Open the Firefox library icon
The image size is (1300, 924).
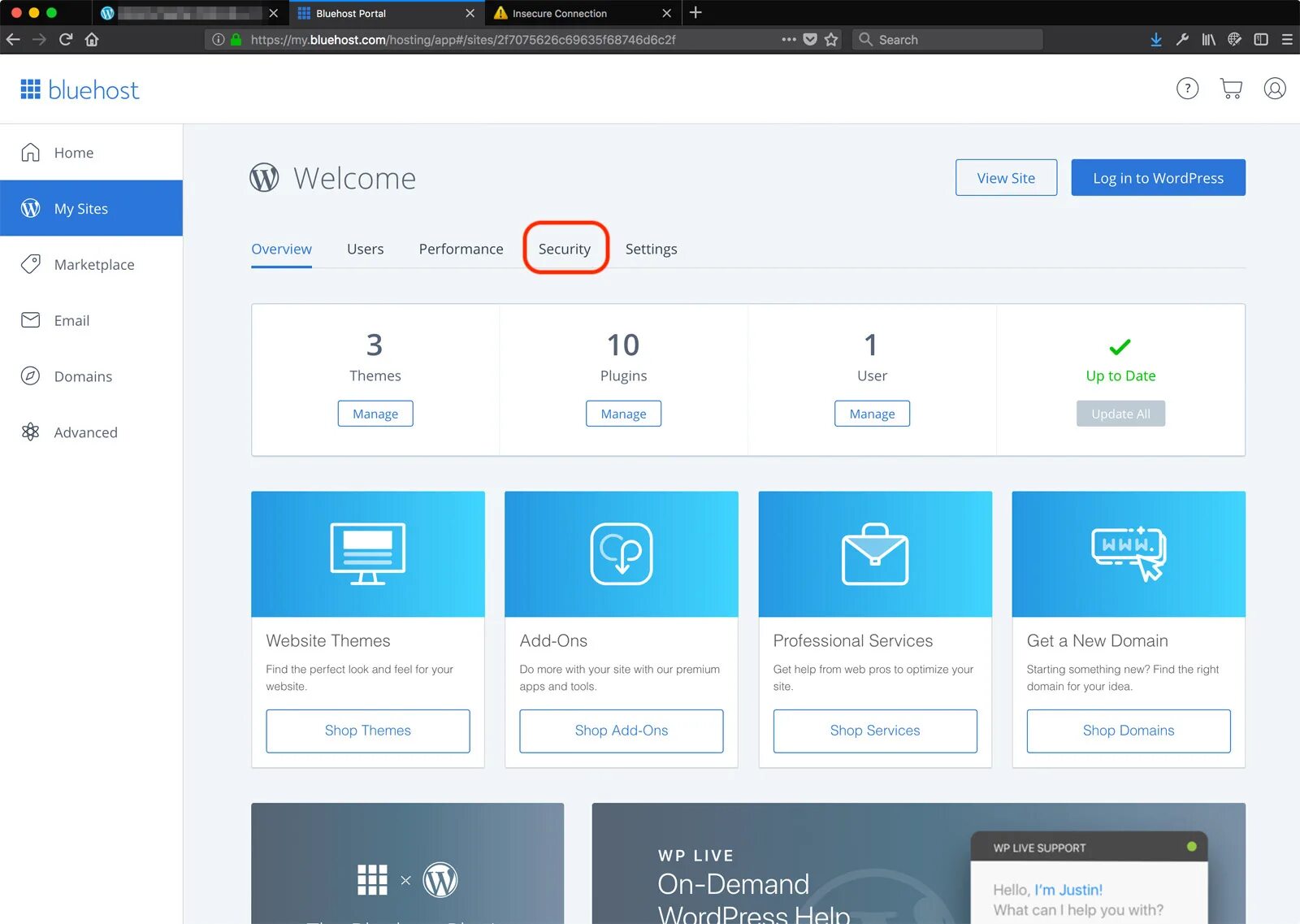(1208, 39)
